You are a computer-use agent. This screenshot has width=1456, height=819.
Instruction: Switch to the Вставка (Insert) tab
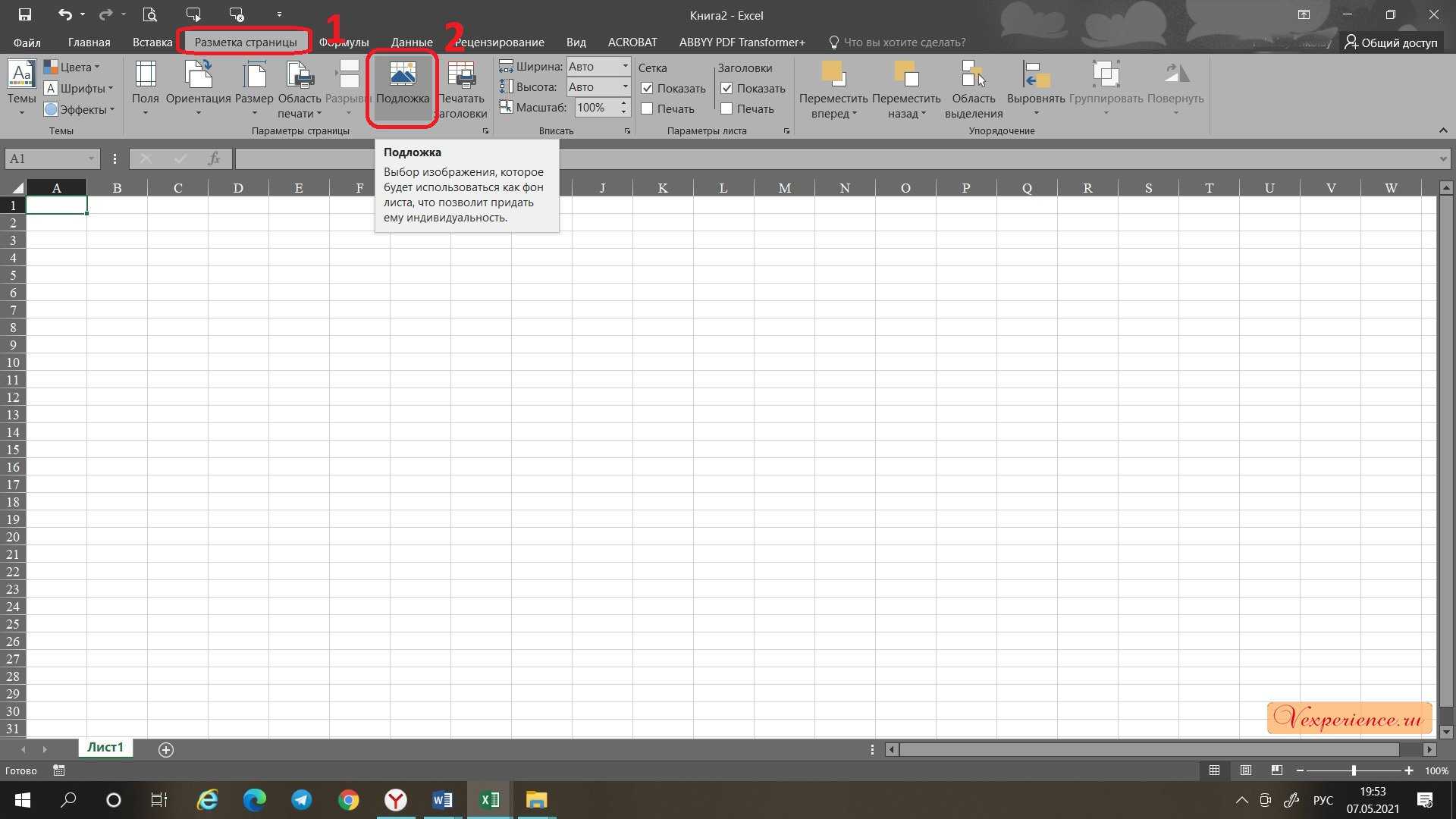[x=152, y=42]
